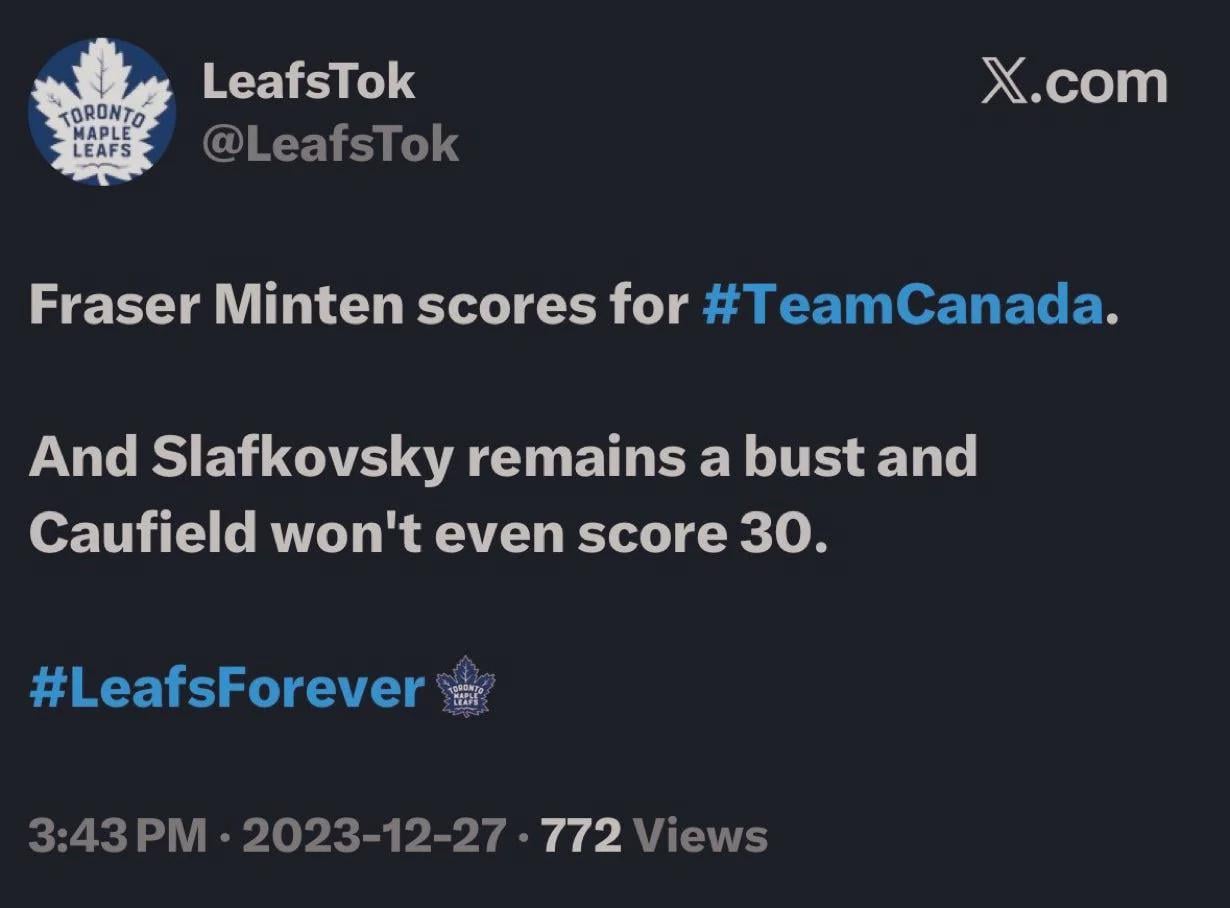Image resolution: width=1230 pixels, height=908 pixels.
Task: Click the 772 view count number
Action: point(581,835)
